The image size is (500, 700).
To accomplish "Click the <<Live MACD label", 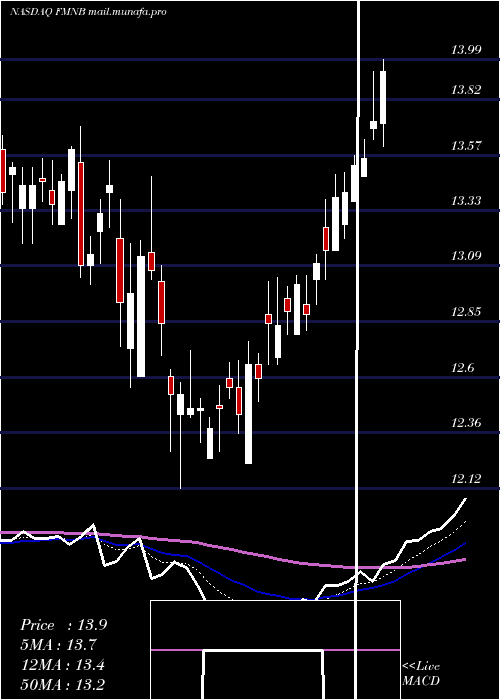I will coord(421,673).
